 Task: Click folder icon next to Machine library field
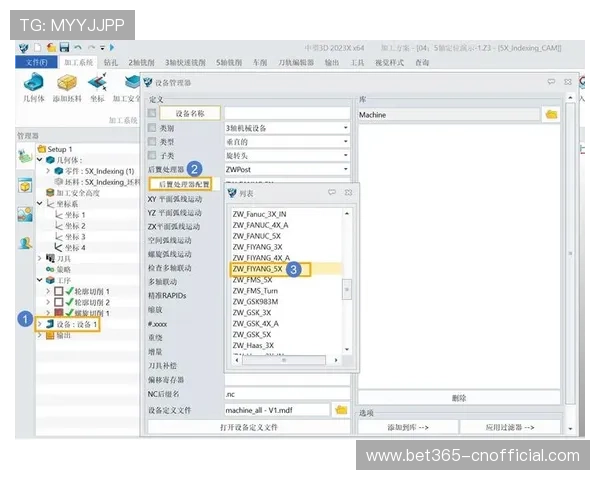551,114
